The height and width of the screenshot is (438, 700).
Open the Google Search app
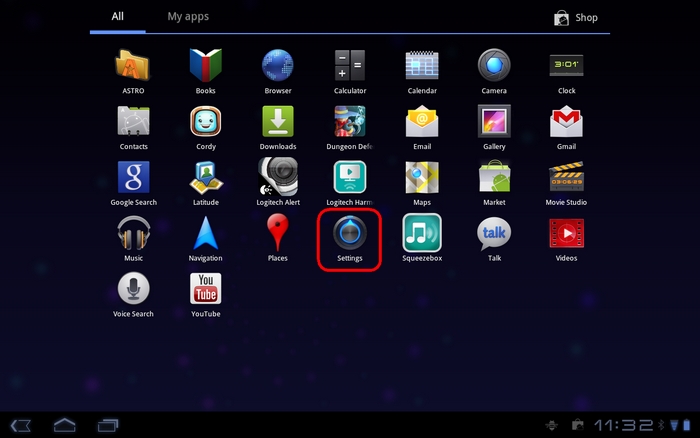tap(133, 183)
